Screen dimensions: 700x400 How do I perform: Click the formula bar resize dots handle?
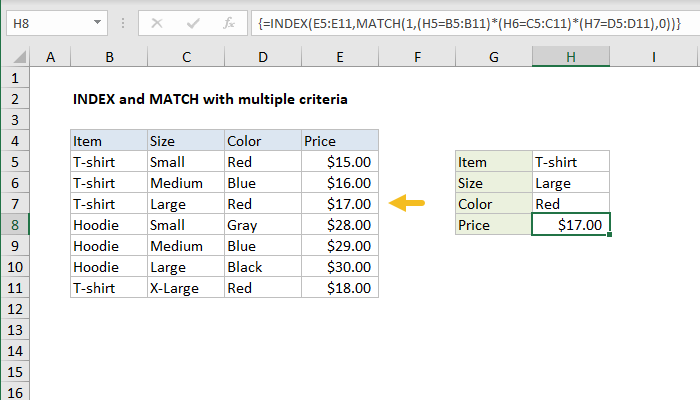pos(123,23)
